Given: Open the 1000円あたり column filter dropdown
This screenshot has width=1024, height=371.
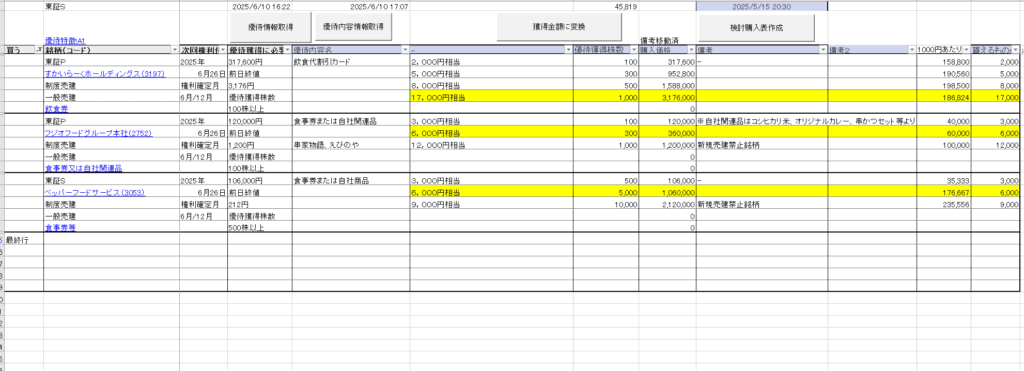Looking at the screenshot, I should coord(966,50).
